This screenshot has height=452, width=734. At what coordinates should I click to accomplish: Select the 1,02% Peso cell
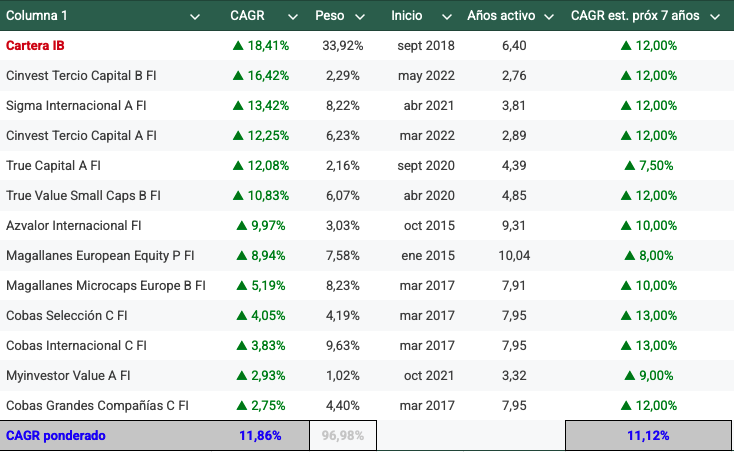tap(343, 375)
